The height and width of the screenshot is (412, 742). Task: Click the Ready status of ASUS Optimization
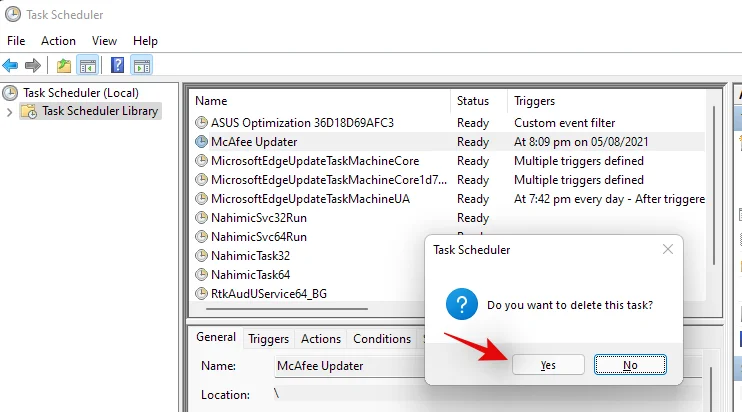pos(473,123)
